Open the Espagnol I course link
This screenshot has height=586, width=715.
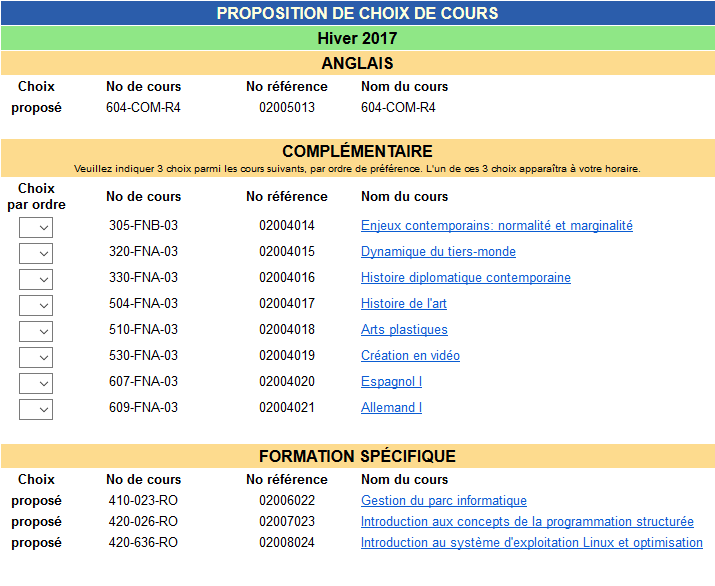[x=391, y=382]
